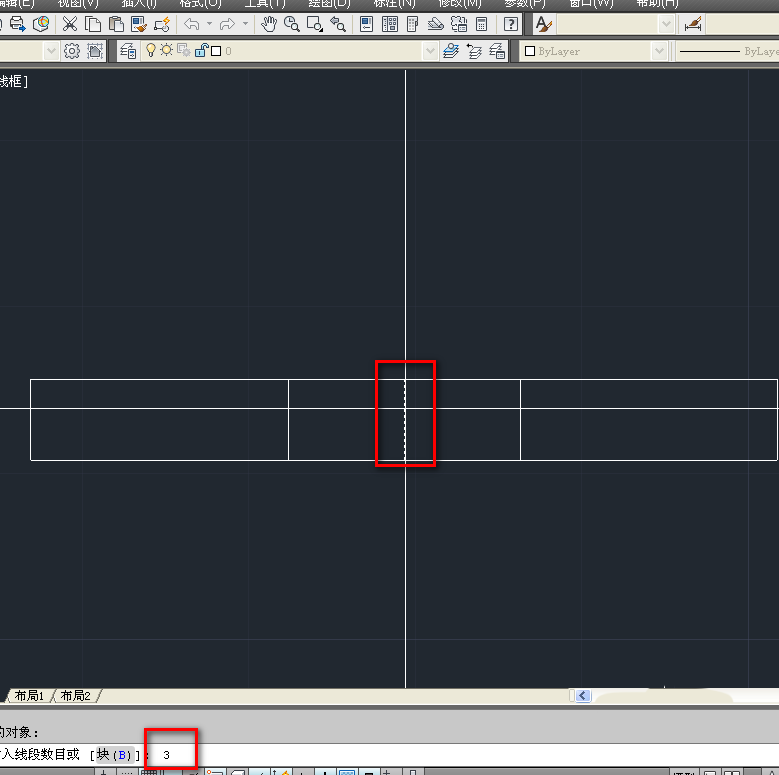Select the Match Properties brush icon

[x=139, y=23]
